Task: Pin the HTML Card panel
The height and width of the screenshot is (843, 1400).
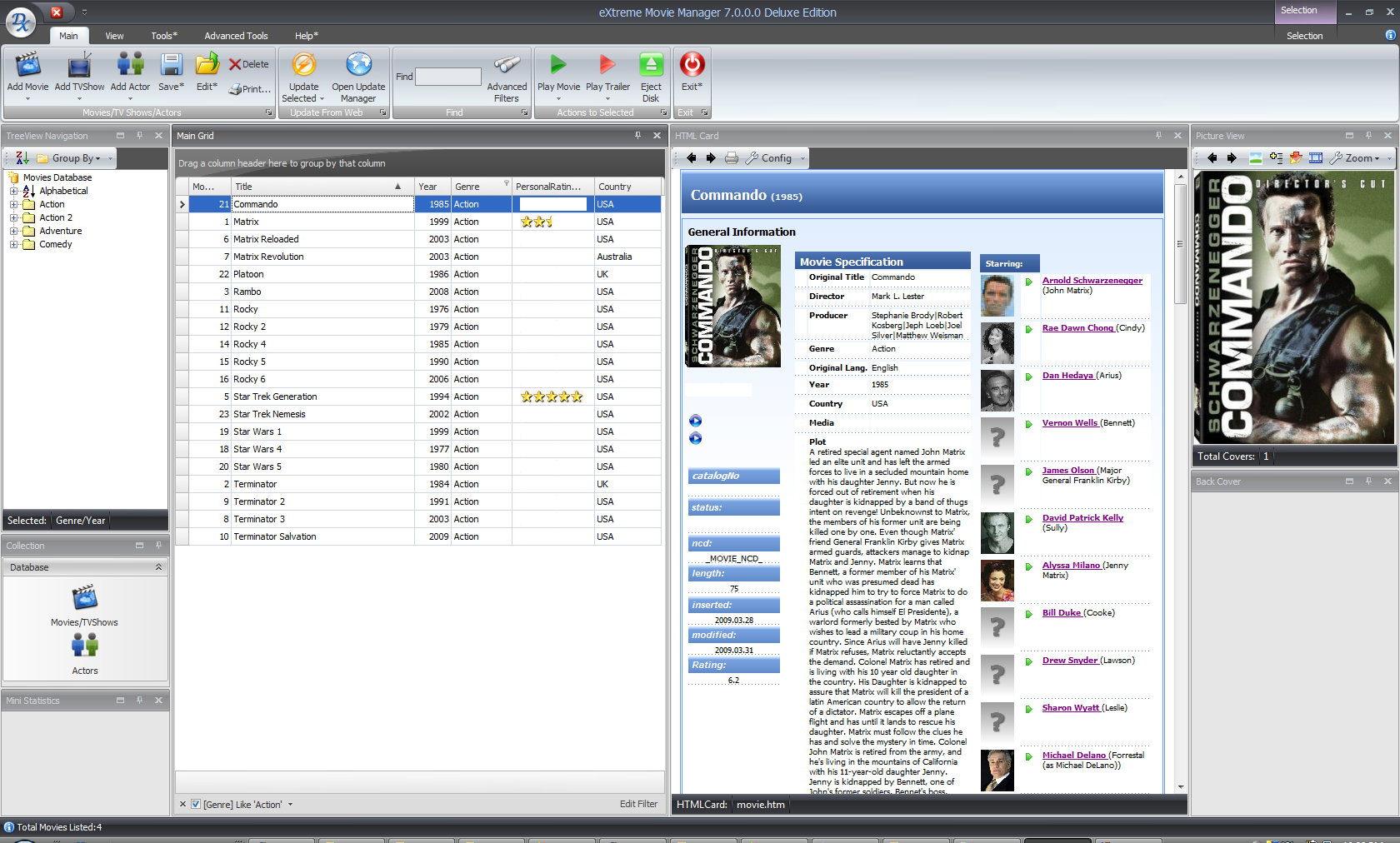Action: click(1158, 136)
